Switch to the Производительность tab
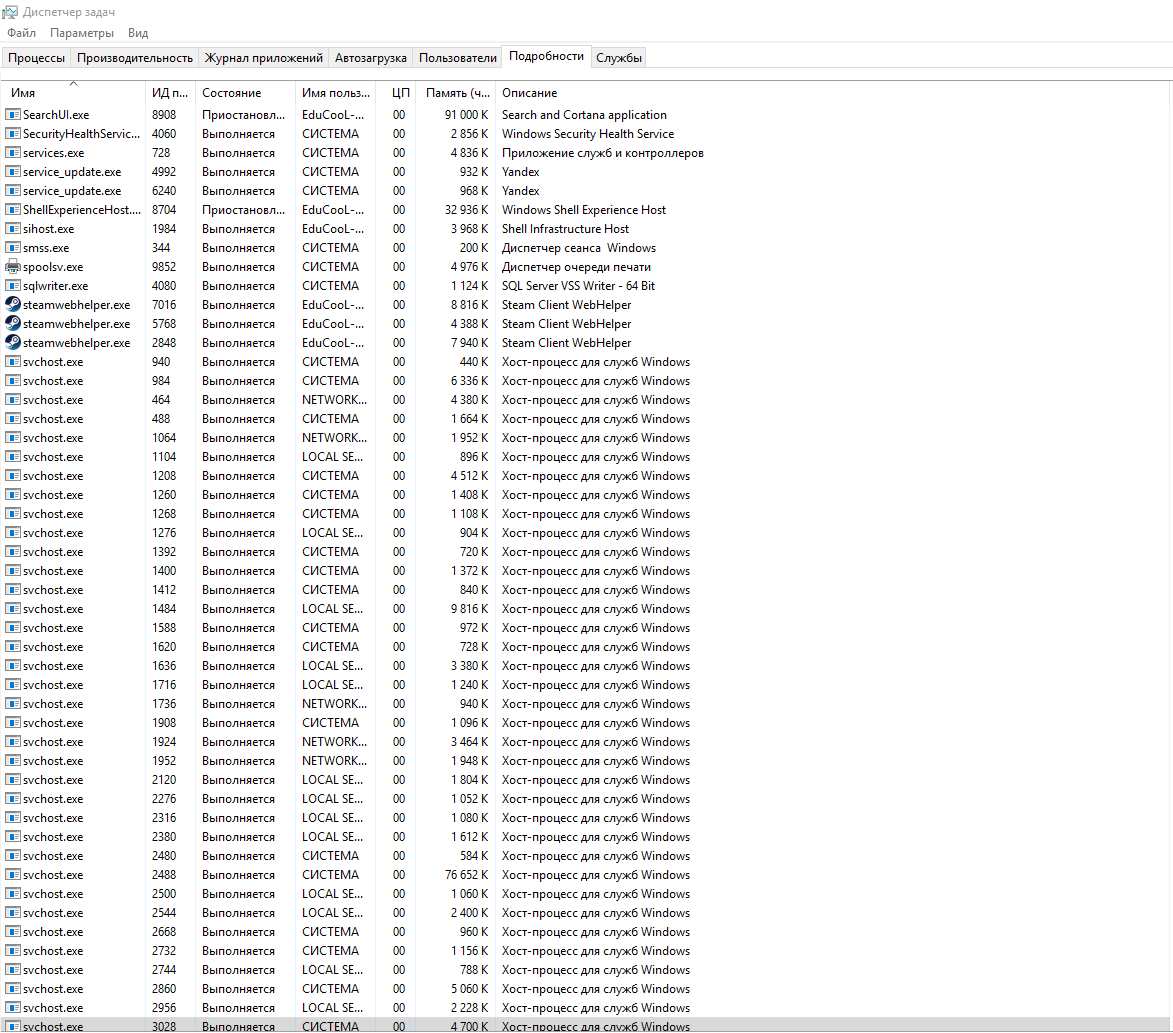 click(x=135, y=58)
